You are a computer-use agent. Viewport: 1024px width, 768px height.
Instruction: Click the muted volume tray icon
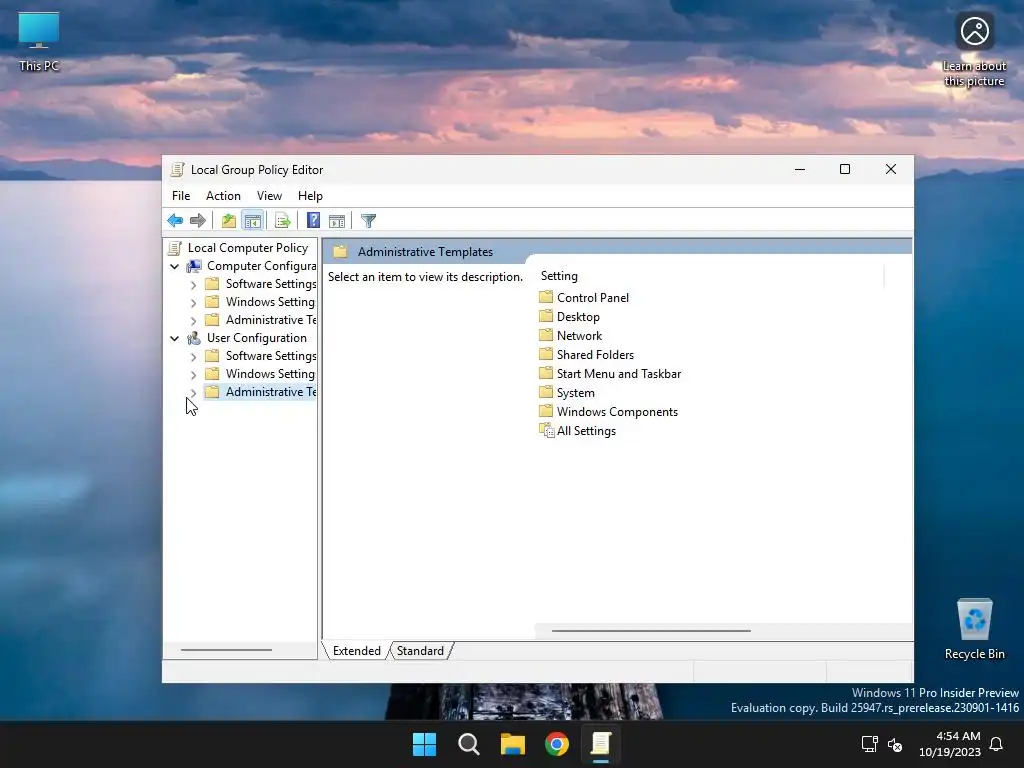click(x=895, y=744)
